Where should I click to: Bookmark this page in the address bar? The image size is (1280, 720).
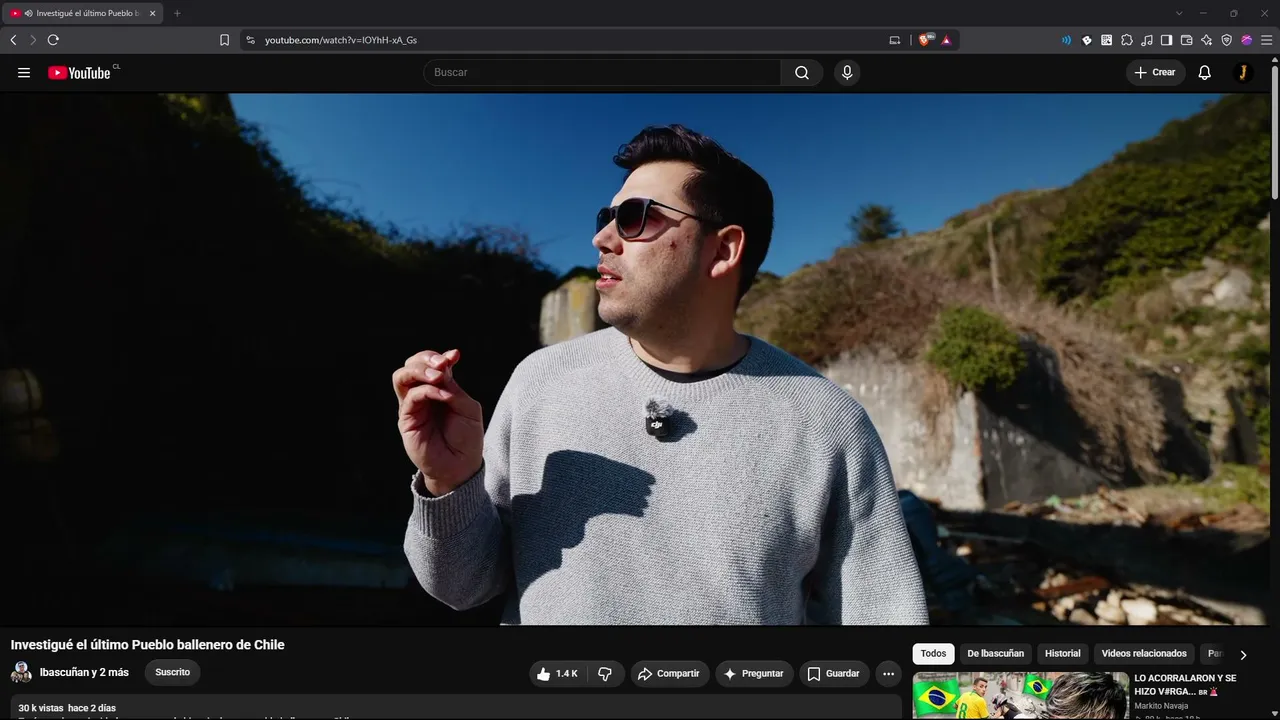tap(224, 40)
